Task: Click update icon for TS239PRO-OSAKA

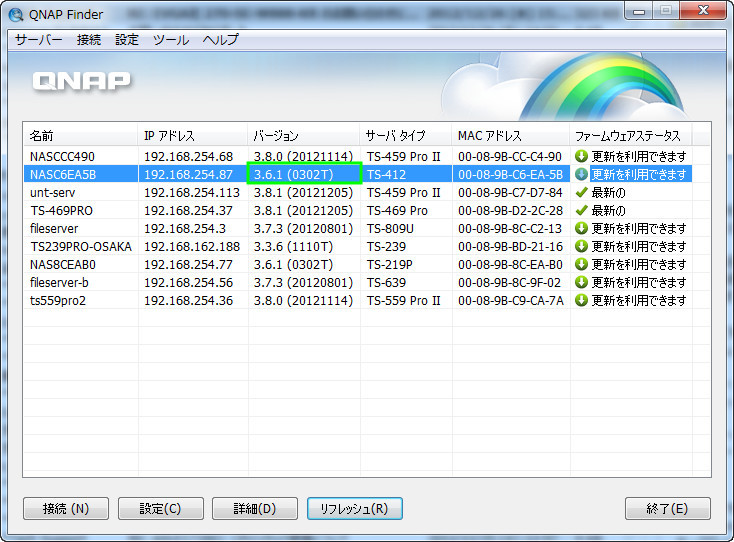Action: [581, 246]
